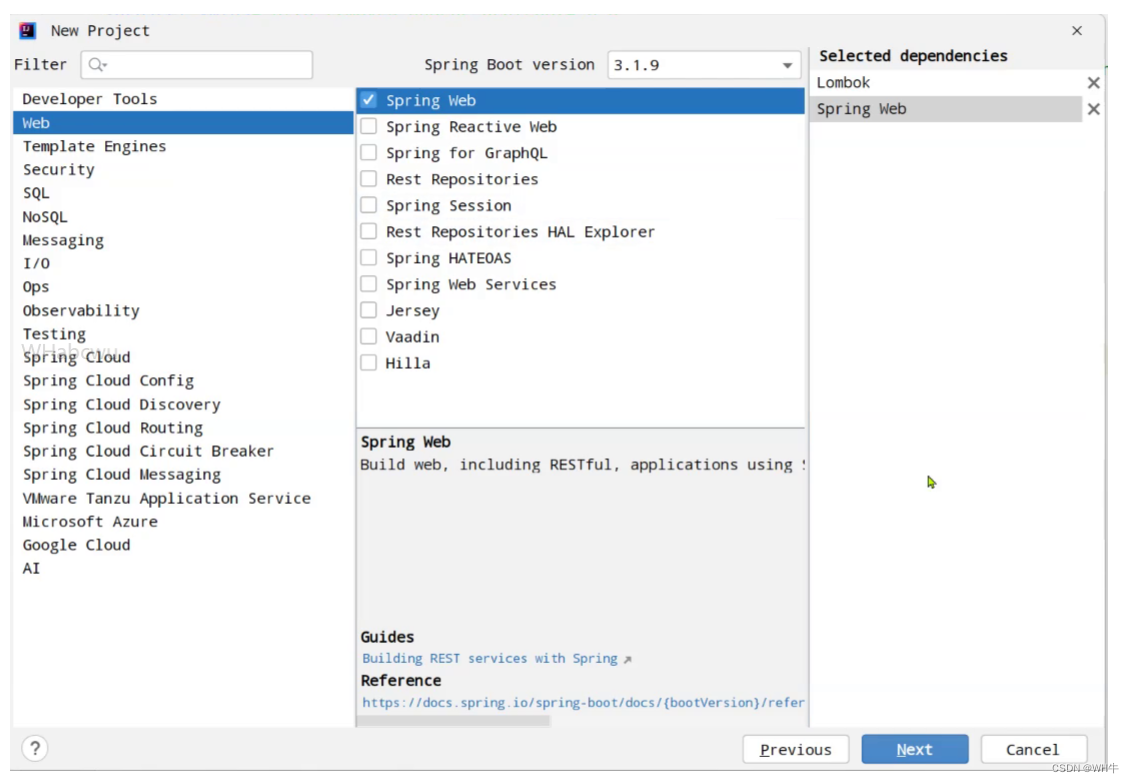Choose the Security category
Image resolution: width=1134 pixels, height=783 pixels.
pos(183,170)
